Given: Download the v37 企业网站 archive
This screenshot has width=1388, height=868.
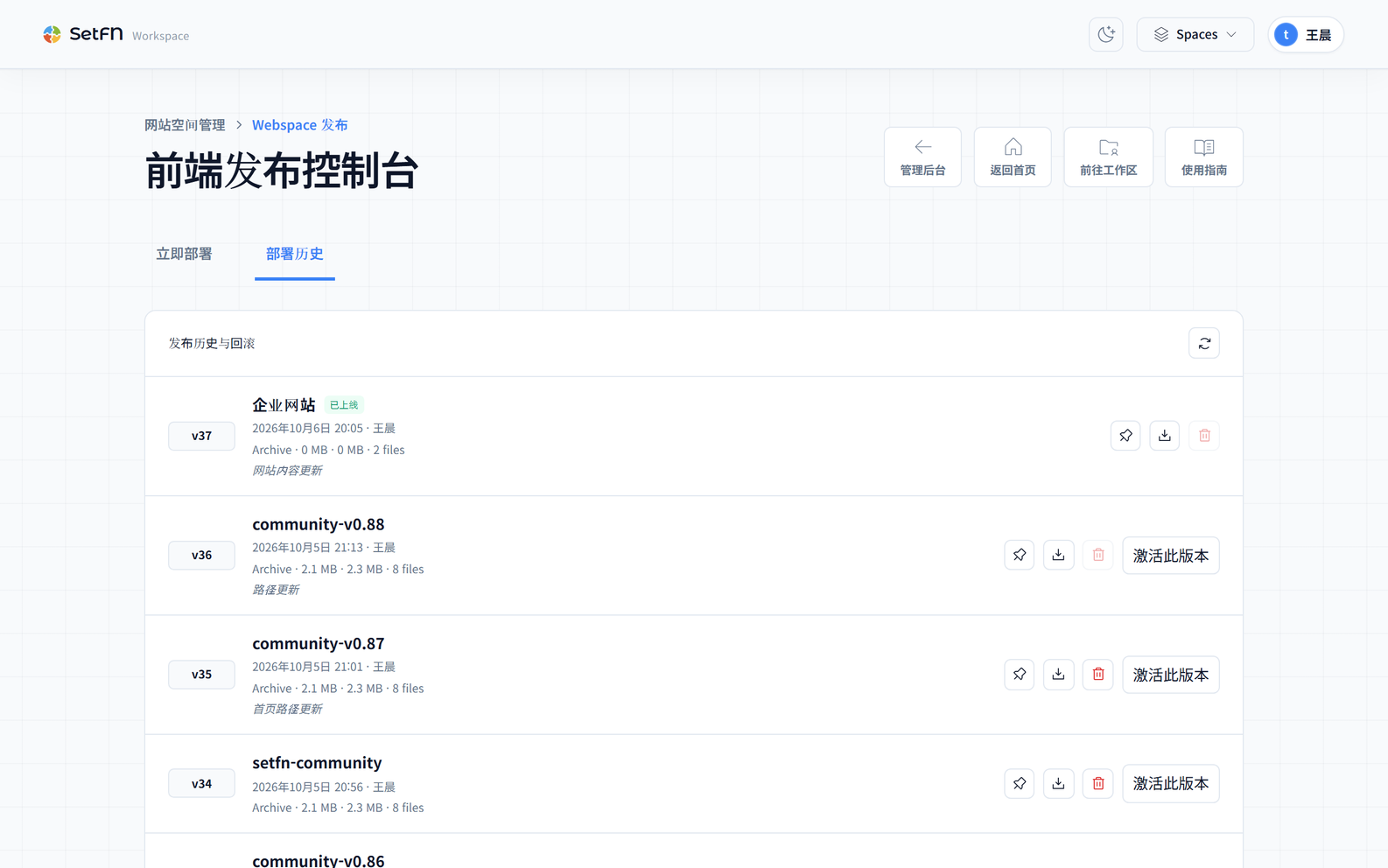Looking at the screenshot, I should [1165, 436].
